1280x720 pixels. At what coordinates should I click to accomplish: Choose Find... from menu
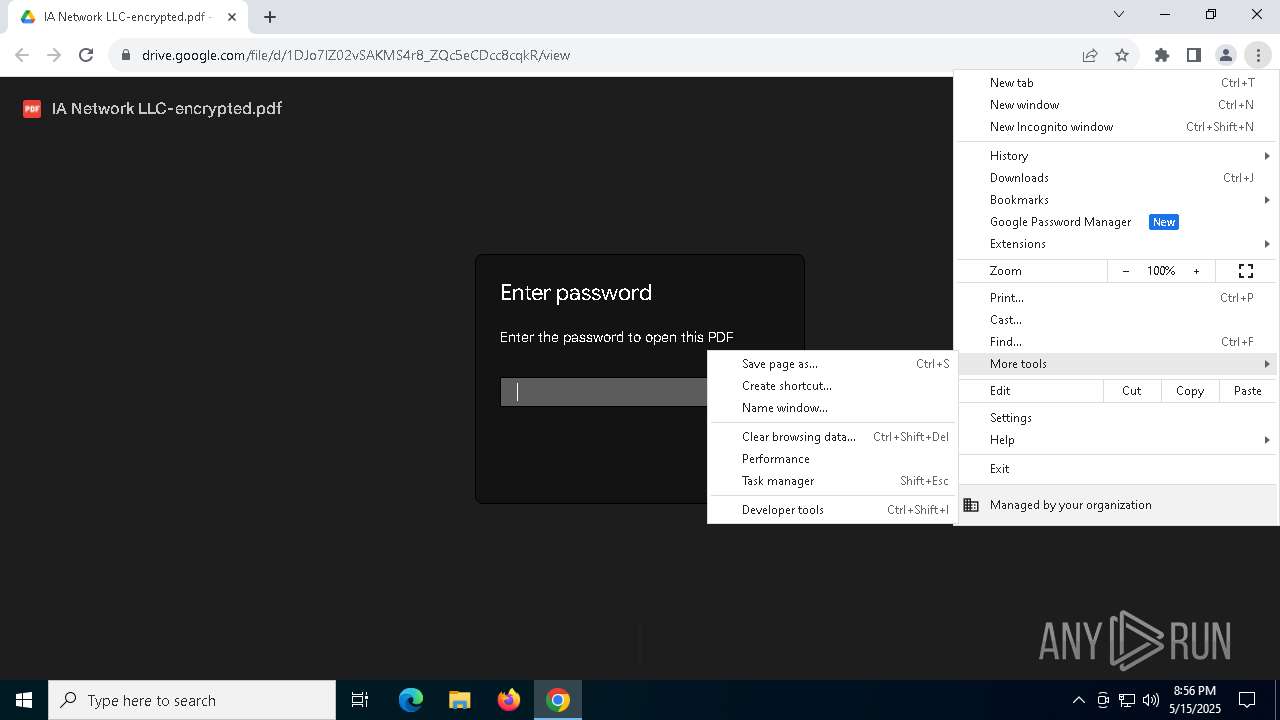click(1116, 342)
